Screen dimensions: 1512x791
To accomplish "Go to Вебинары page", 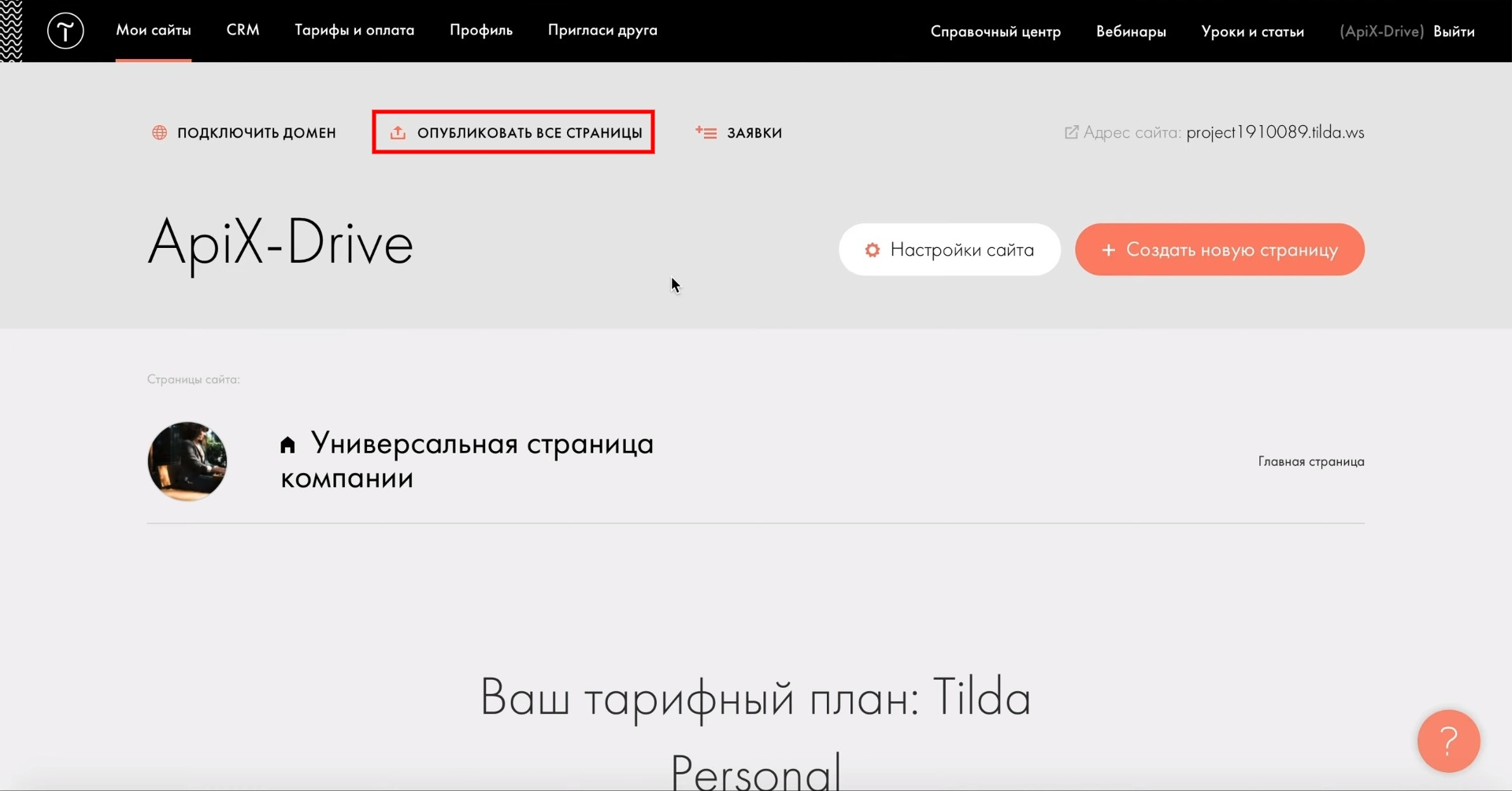I will point(1131,31).
